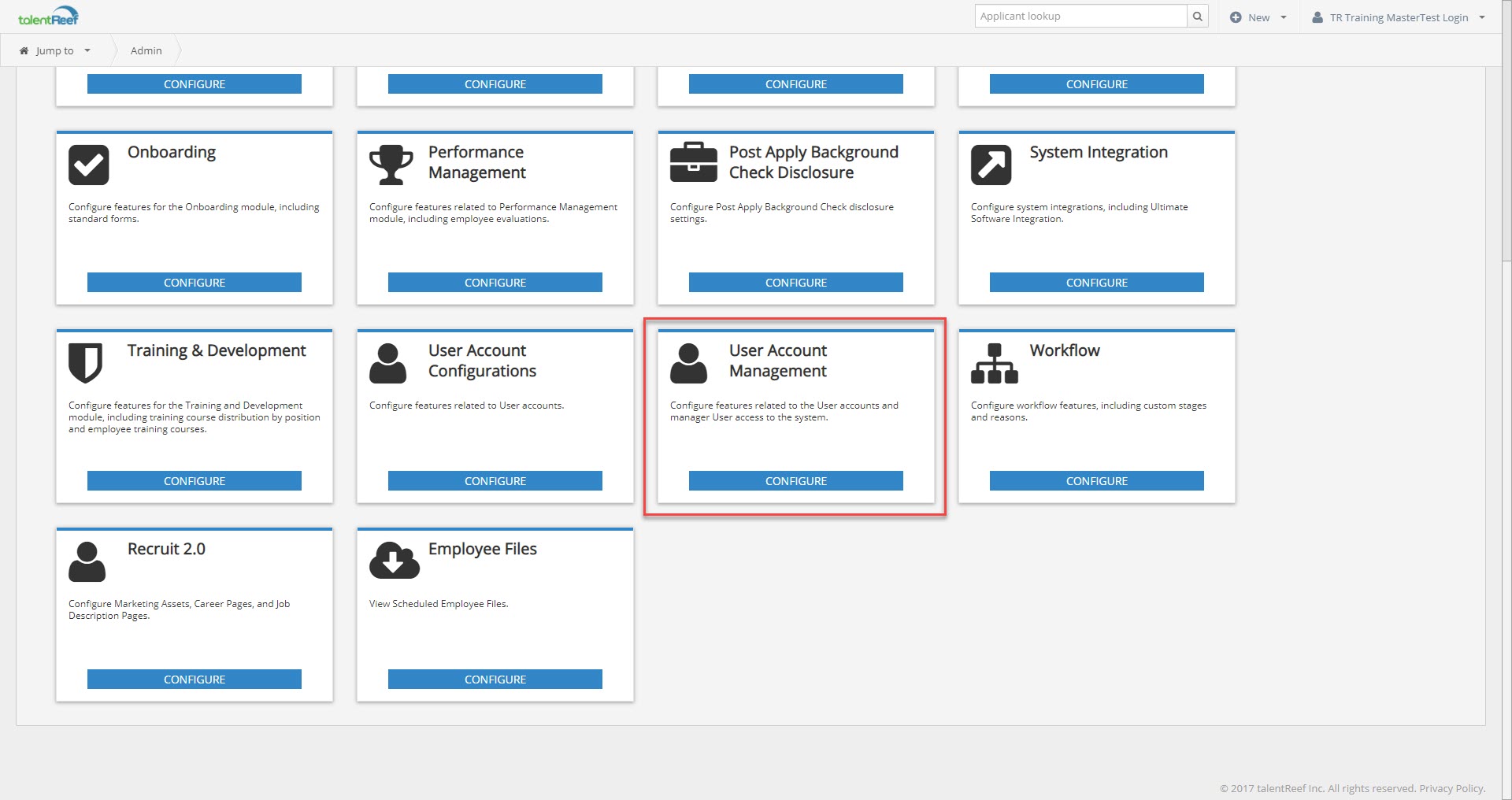Screen dimensions: 1512x800
Task: Click the Workflow hierarchy icon
Action: point(994,363)
